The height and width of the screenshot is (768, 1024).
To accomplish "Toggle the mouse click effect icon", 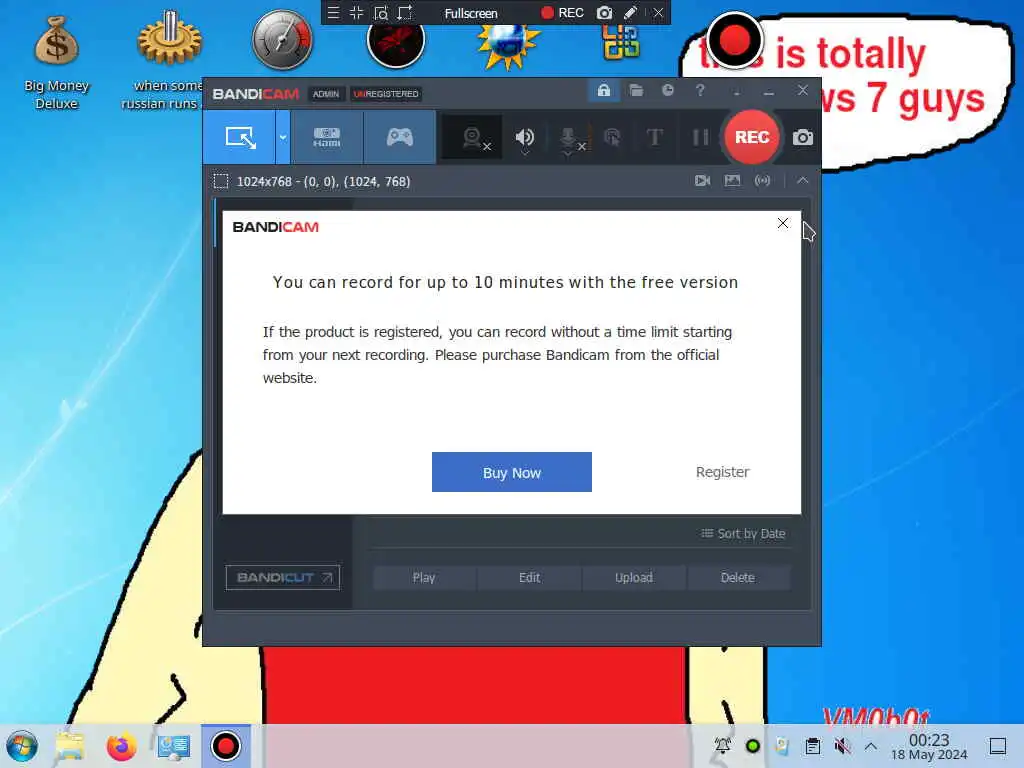I will pyautogui.click(x=613, y=138).
